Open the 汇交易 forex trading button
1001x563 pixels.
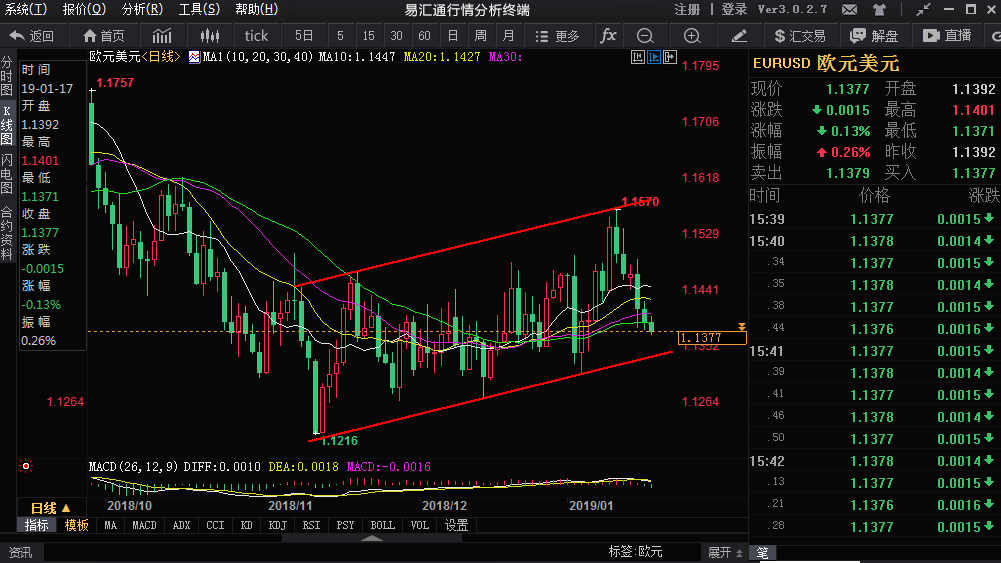tap(800, 36)
